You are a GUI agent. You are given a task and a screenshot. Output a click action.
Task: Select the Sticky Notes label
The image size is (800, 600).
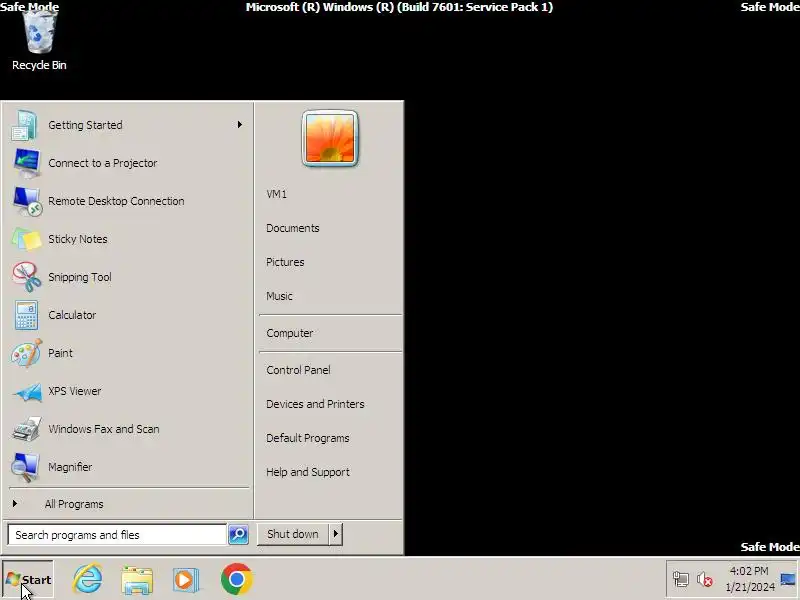[x=78, y=239]
